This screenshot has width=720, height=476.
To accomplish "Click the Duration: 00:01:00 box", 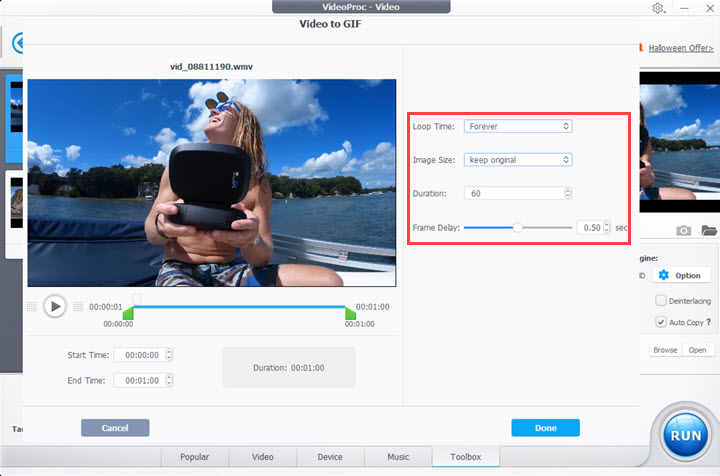I will tap(289, 368).
